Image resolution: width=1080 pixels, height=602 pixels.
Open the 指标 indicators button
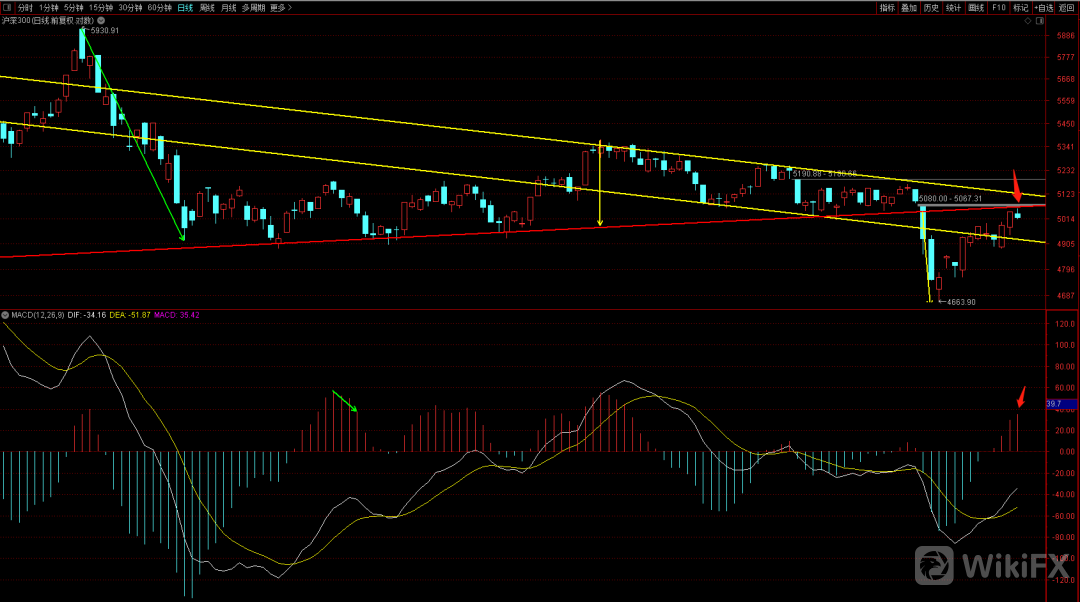(x=887, y=7)
